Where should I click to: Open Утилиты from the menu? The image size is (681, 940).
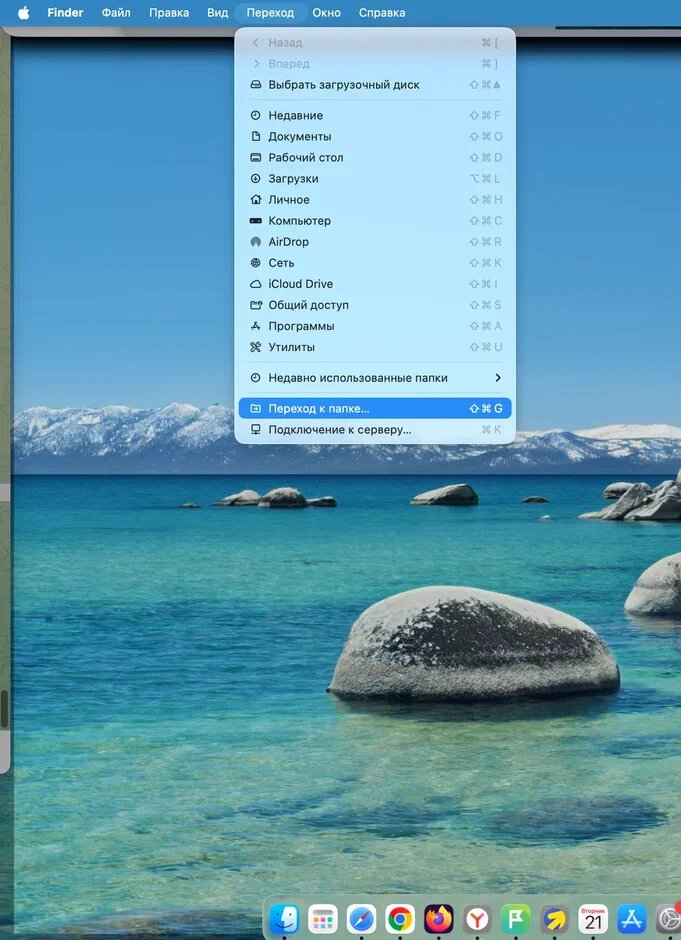coord(375,347)
